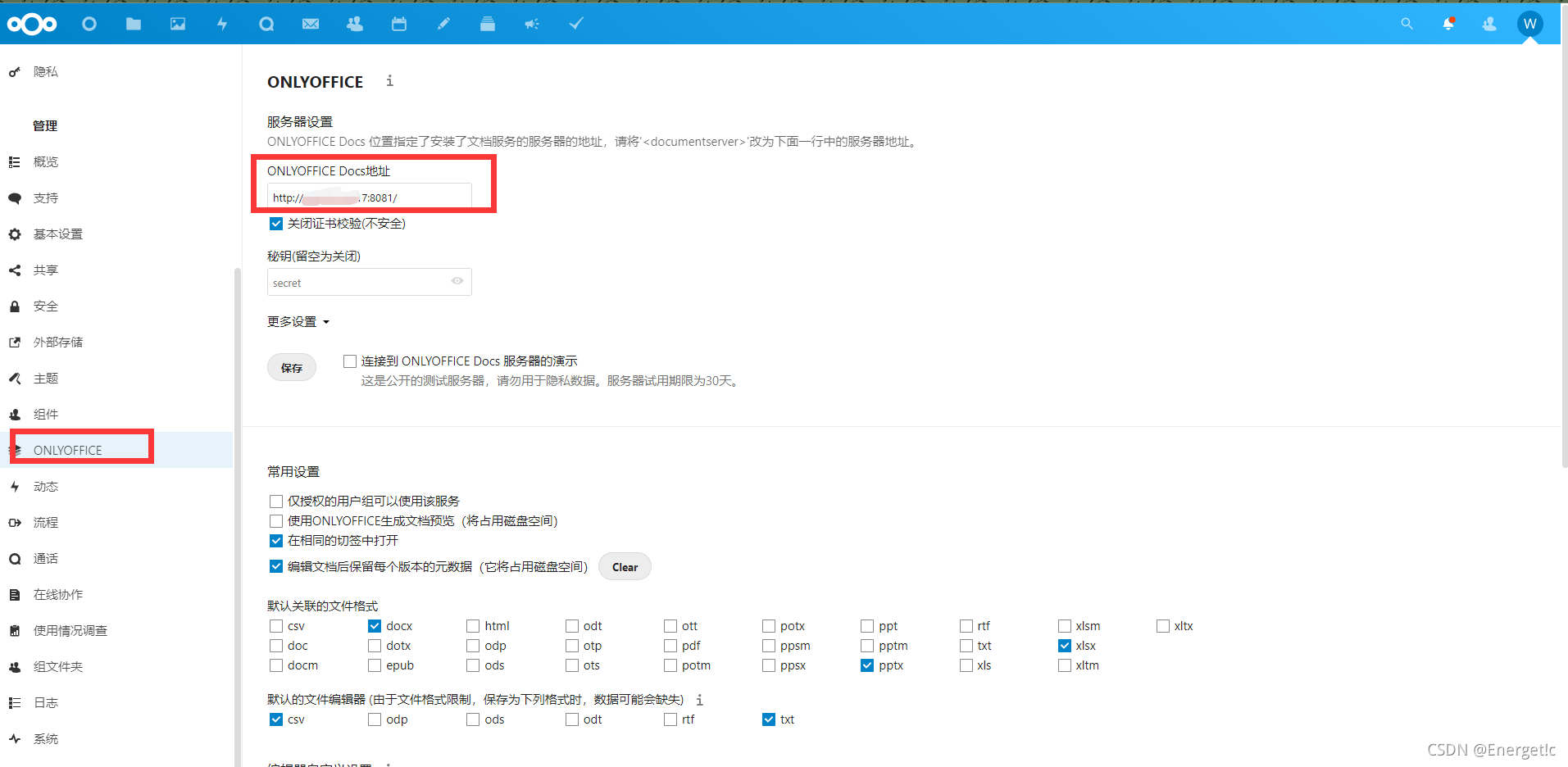
Task: Click the secret key input field
Action: click(370, 282)
